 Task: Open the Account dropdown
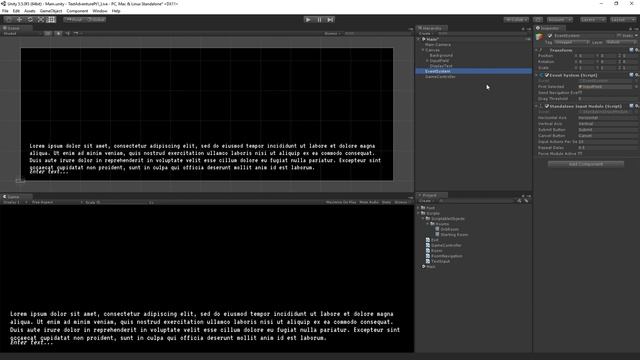pyautogui.click(x=560, y=20)
